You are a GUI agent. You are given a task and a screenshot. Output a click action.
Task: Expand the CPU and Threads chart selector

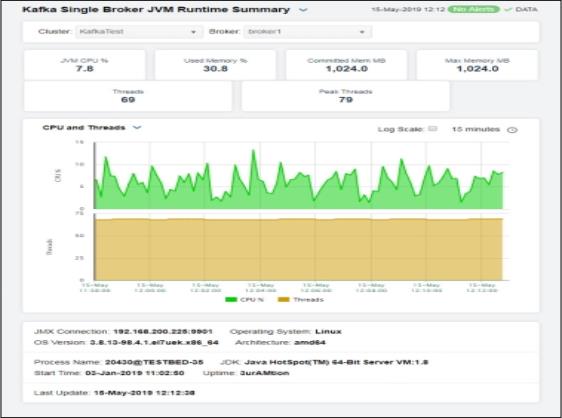[137, 128]
